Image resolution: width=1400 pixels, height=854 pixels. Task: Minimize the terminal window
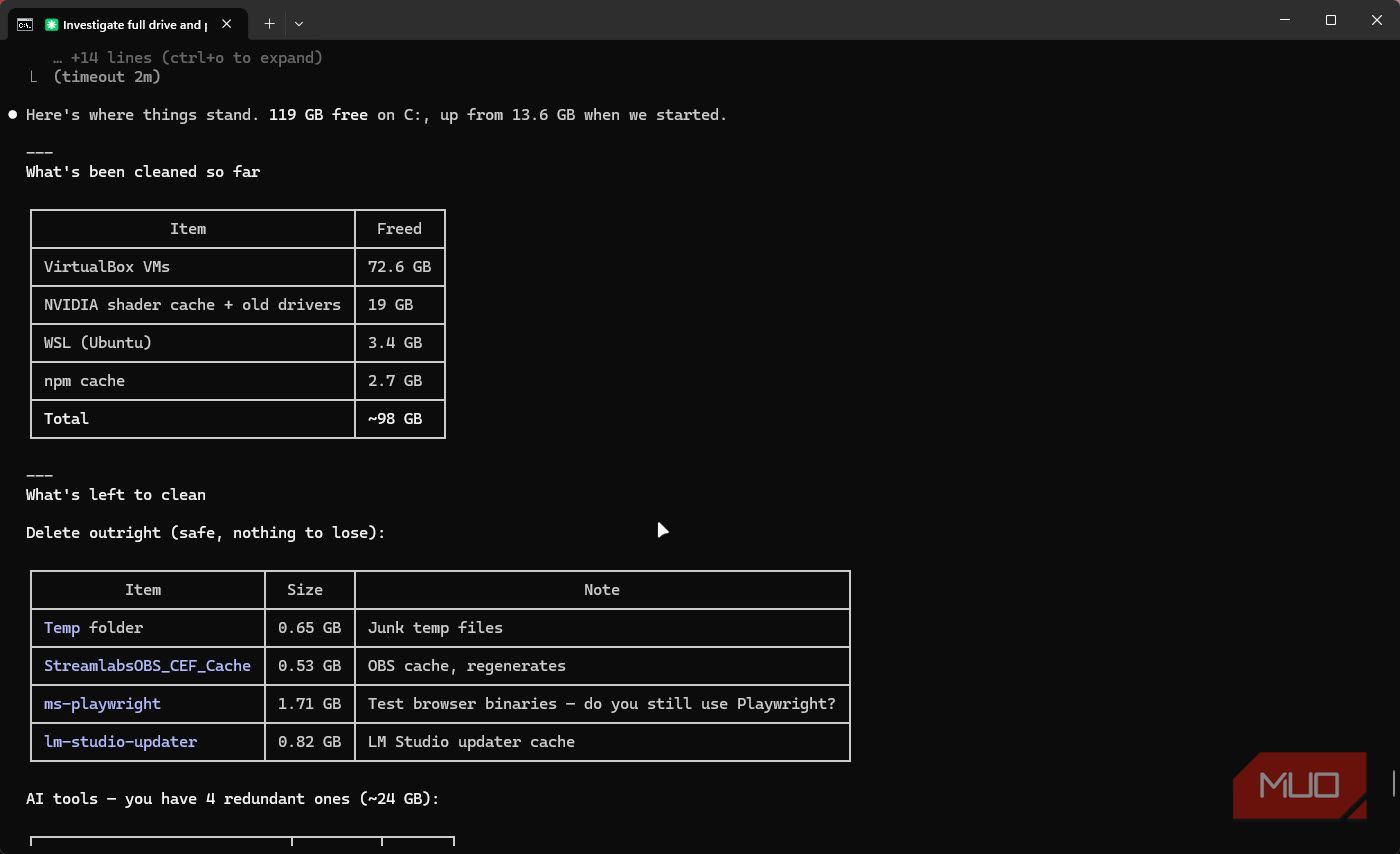point(1285,20)
